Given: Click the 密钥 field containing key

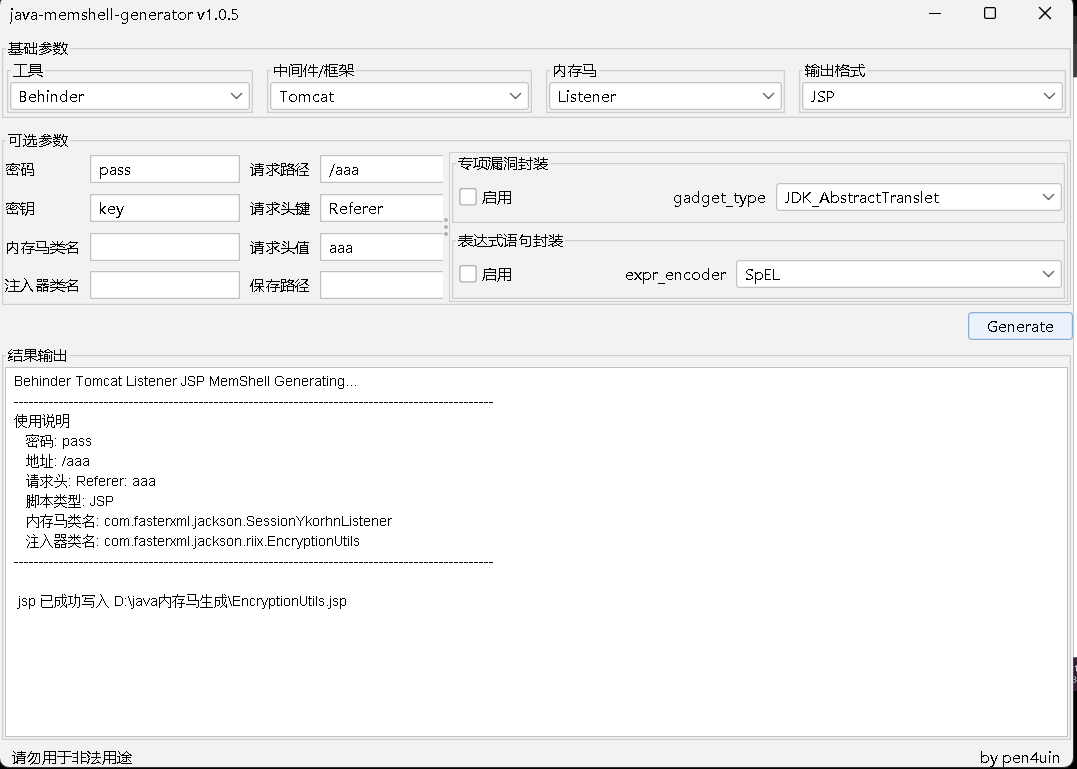Looking at the screenshot, I should point(164,207).
